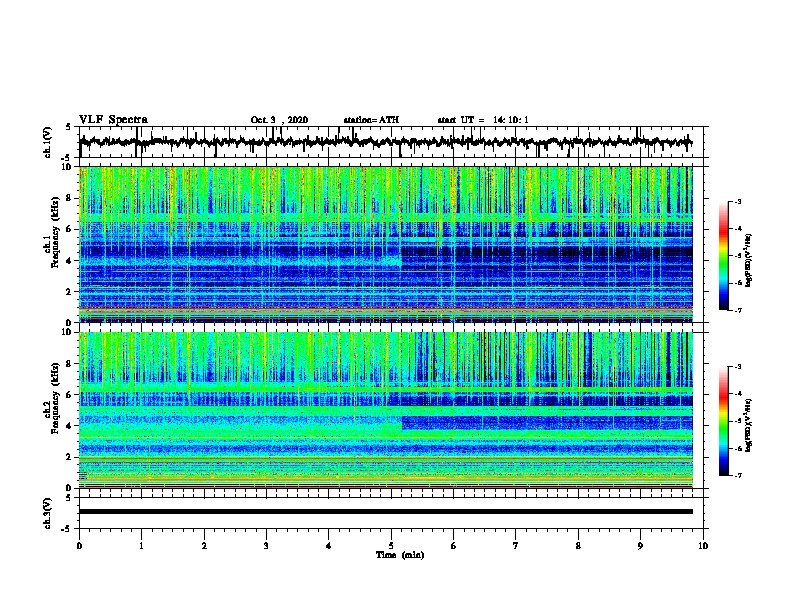The width and height of the screenshot is (792, 612).
Task: Click time axis tick label "9"
Action: tap(640, 545)
